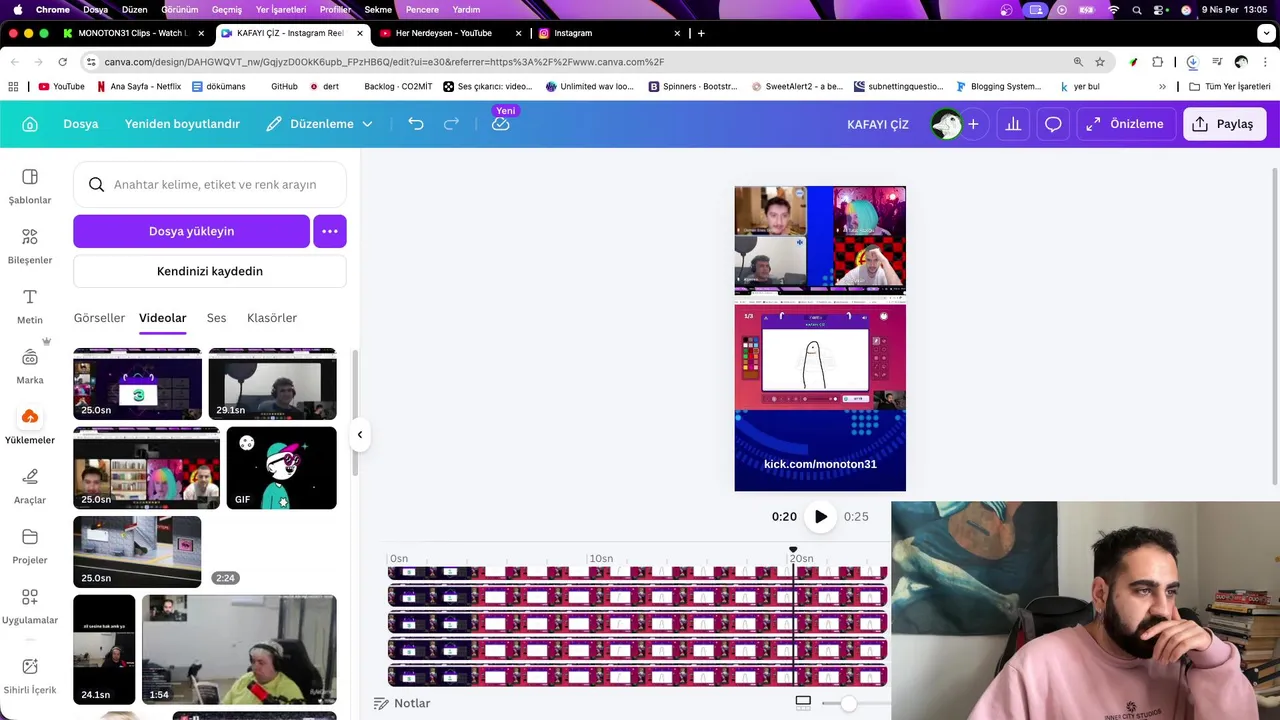
Task: Select the Yüklemeler uploads panel
Action: click(30, 426)
